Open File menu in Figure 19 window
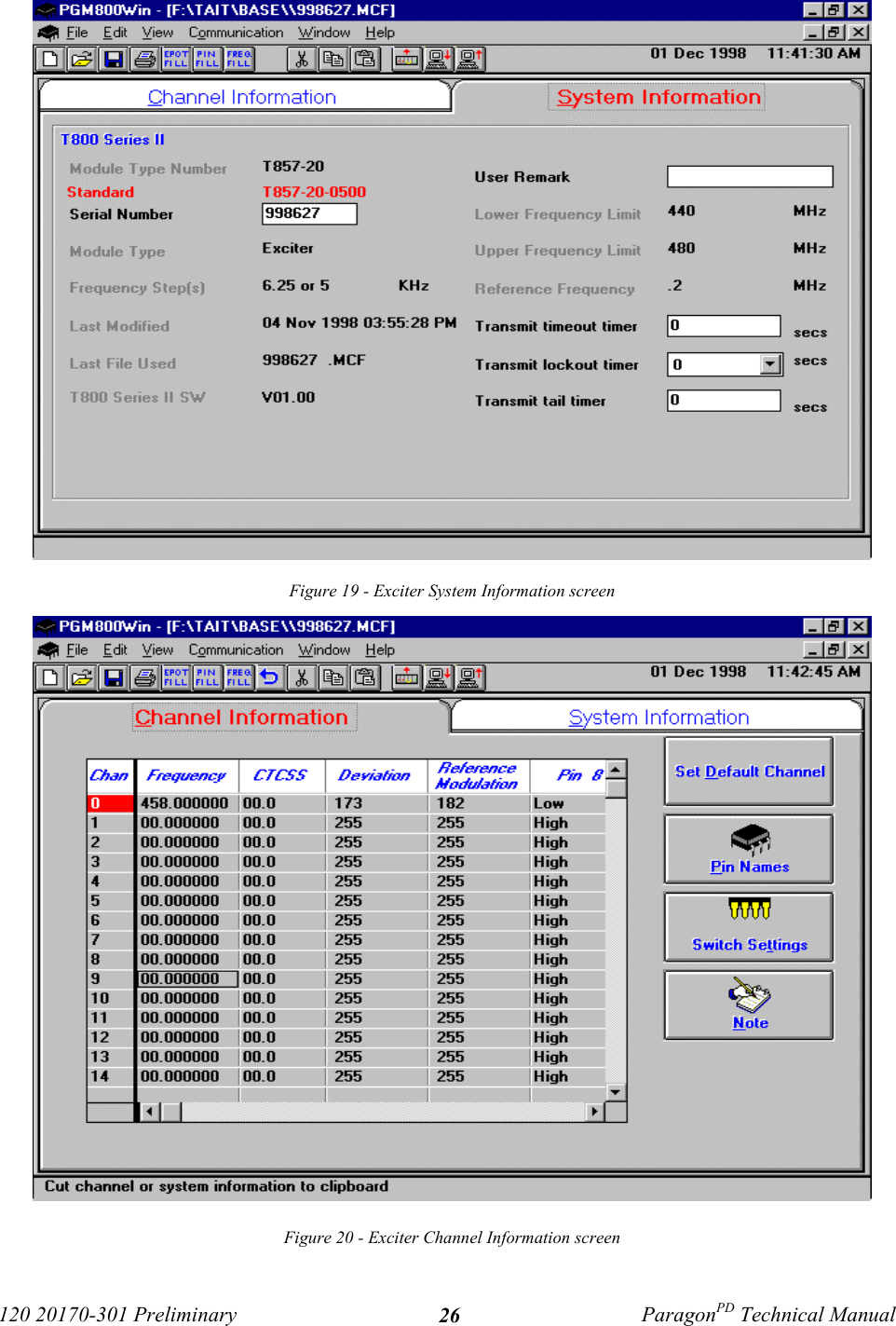 point(77,33)
